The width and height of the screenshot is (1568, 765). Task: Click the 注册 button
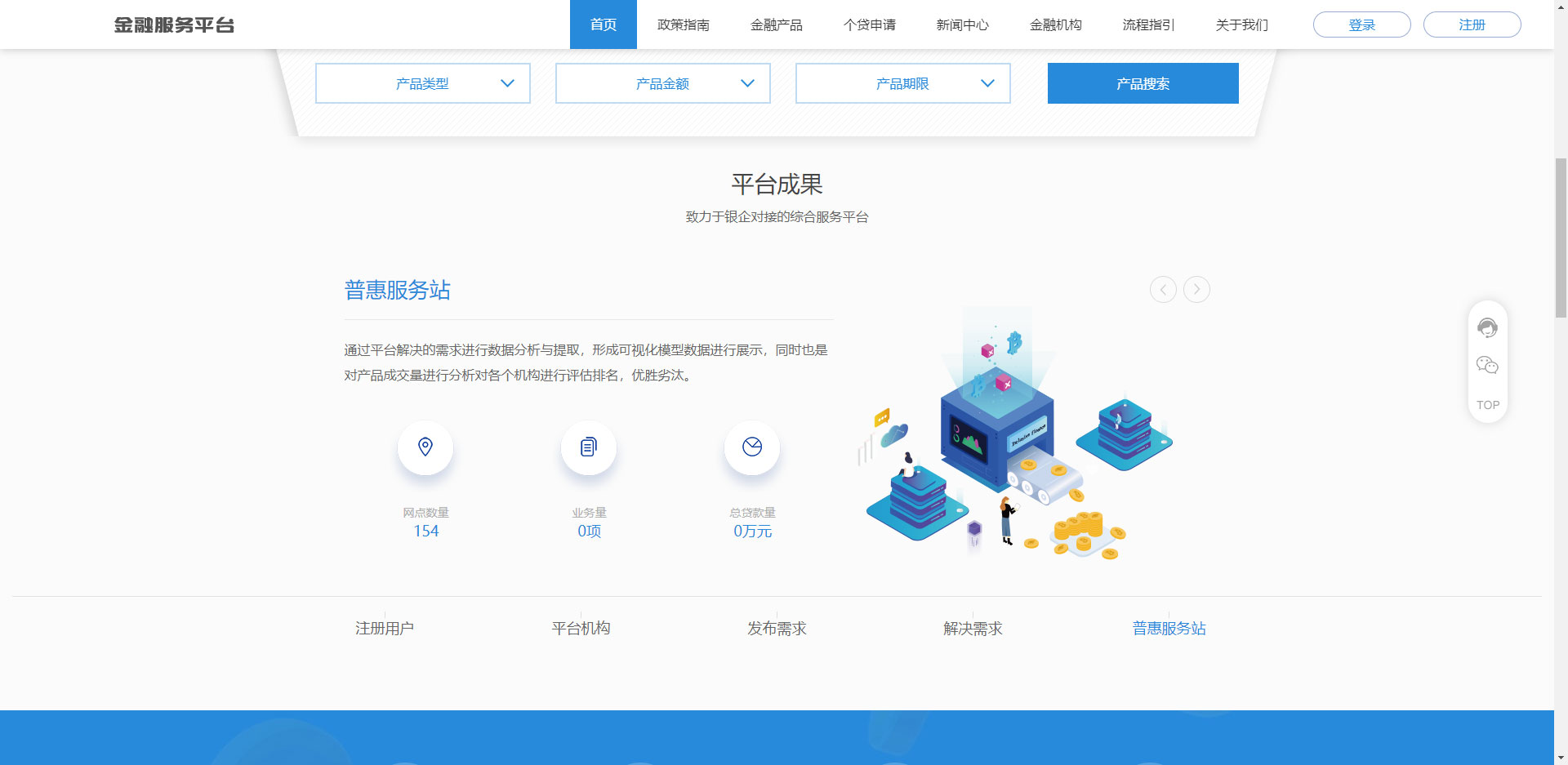(x=1472, y=24)
